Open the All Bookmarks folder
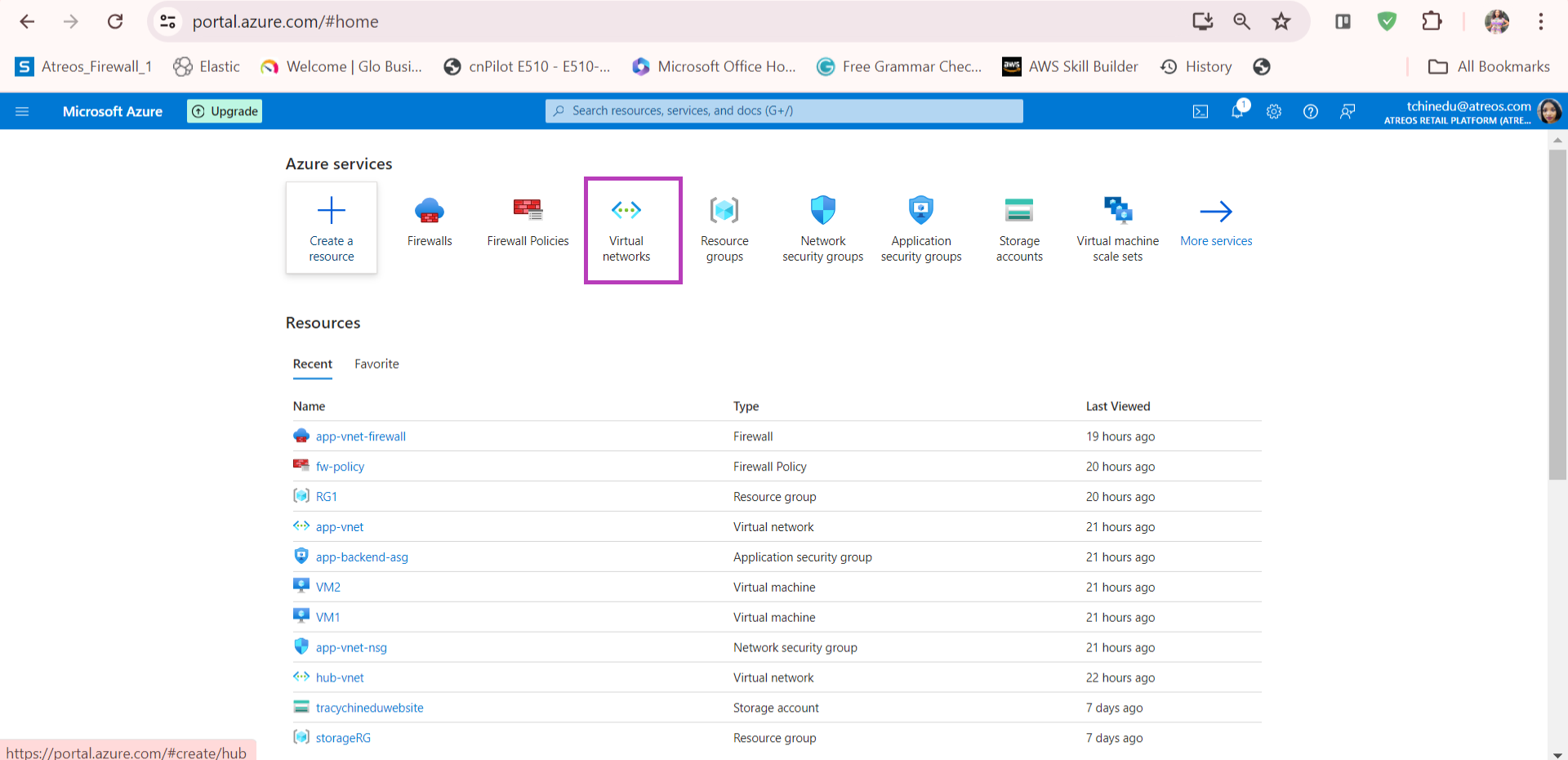 coord(1489,67)
